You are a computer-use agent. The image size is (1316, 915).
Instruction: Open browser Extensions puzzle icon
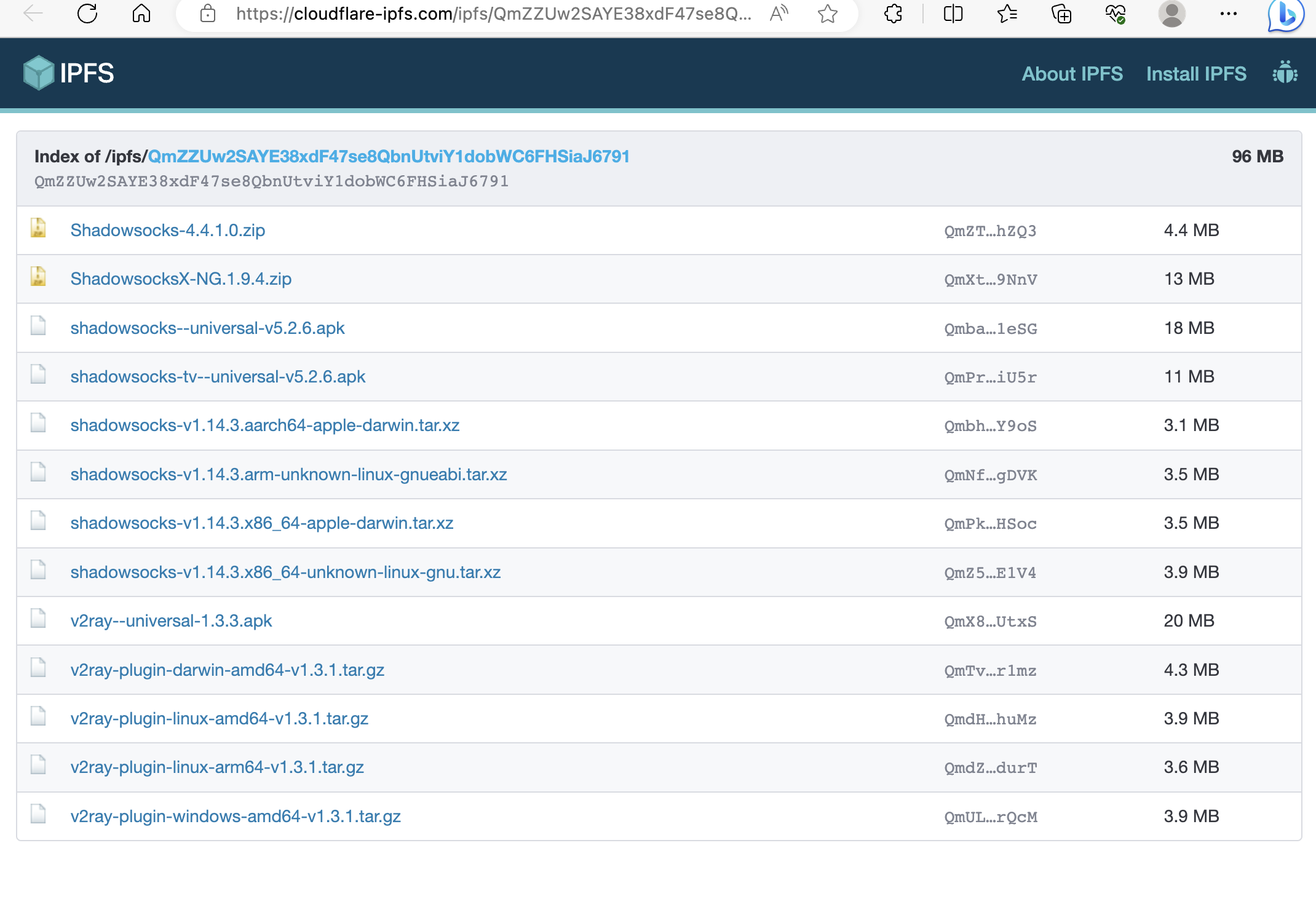(893, 13)
